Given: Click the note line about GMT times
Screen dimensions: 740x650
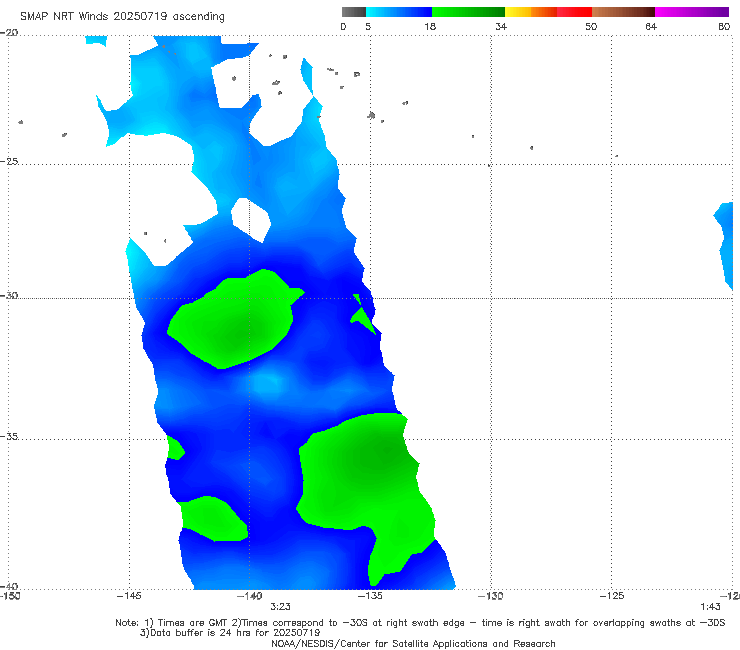Looking at the screenshot, I should coord(420,623).
